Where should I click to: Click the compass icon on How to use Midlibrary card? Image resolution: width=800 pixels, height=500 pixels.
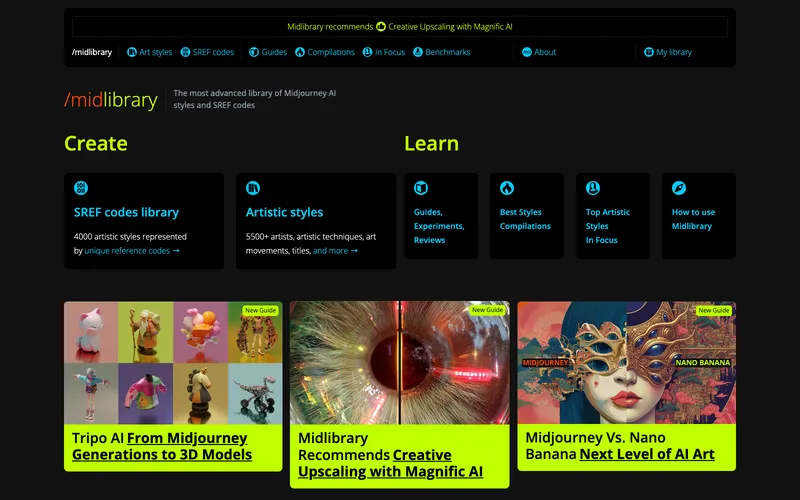[x=679, y=188]
